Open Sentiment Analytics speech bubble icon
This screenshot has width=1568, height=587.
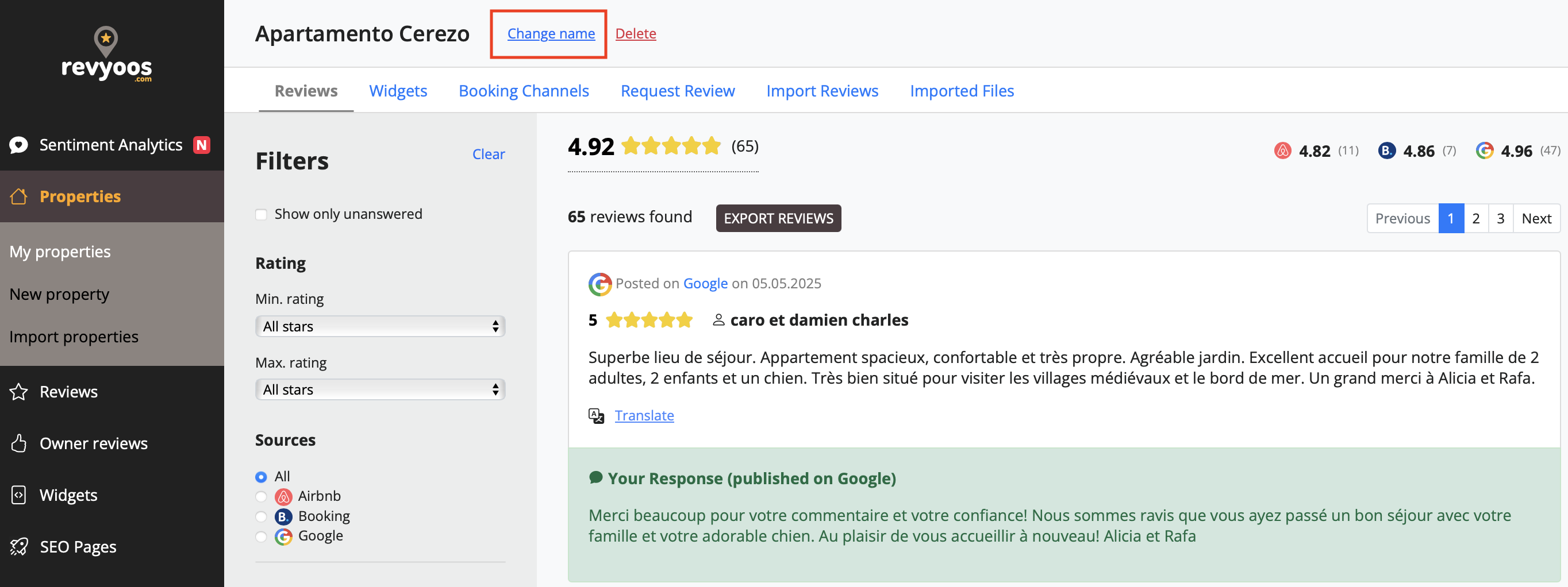point(19,145)
